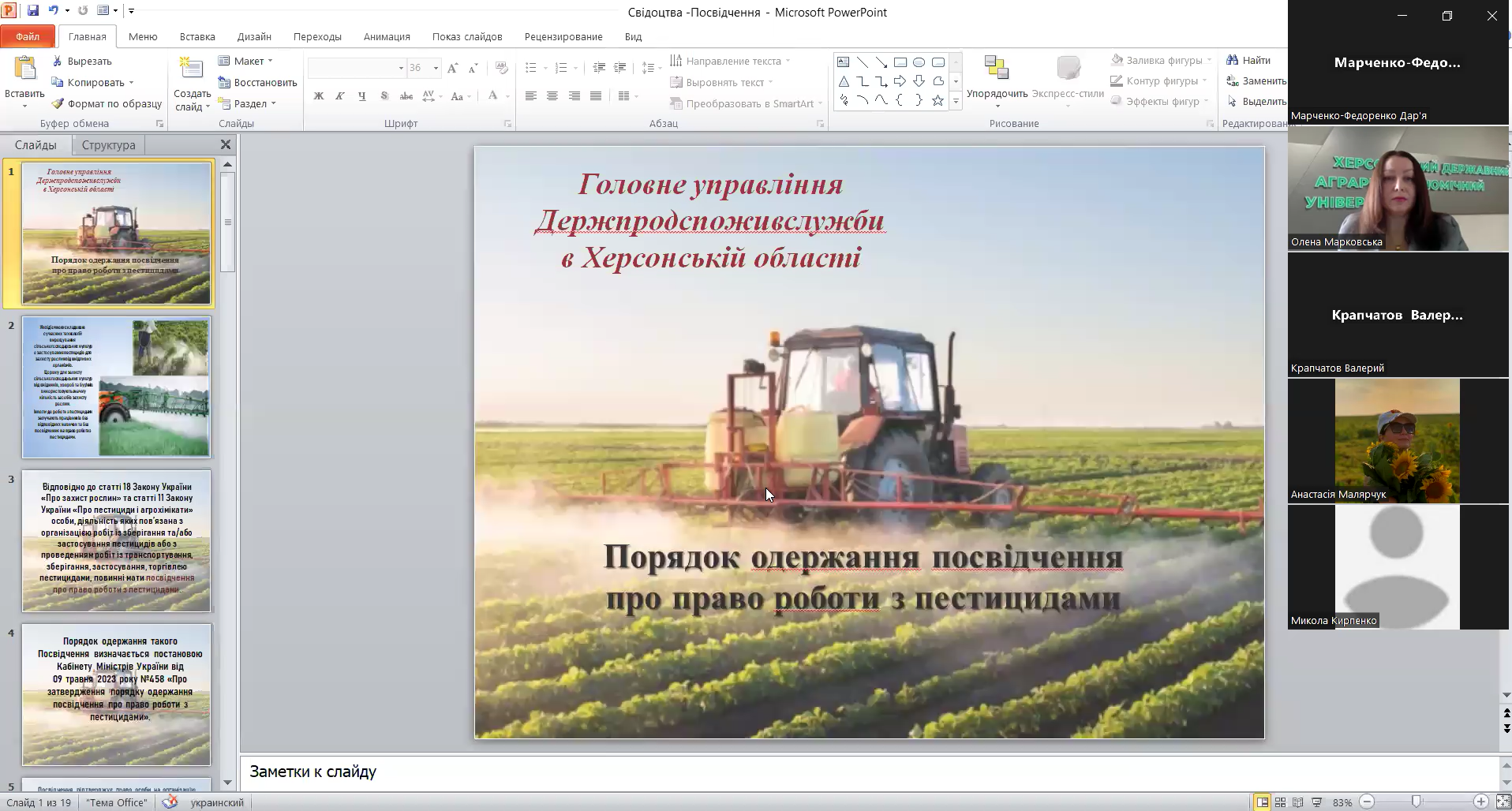Switch to the Вставка ribbon tab

(197, 36)
